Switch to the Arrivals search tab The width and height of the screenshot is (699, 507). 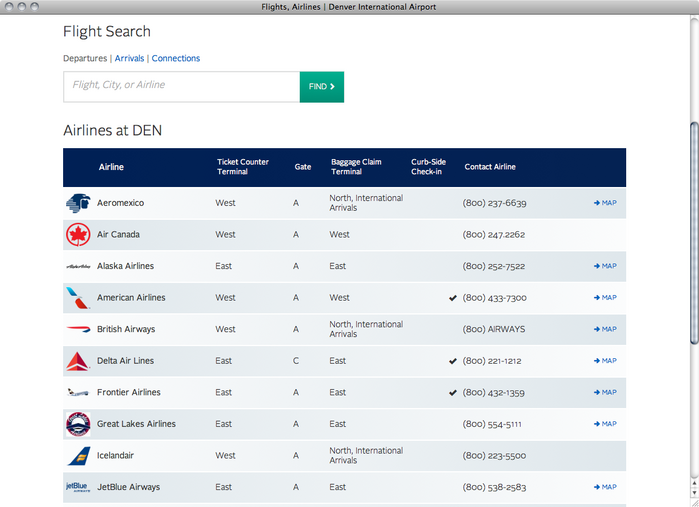coord(129,58)
